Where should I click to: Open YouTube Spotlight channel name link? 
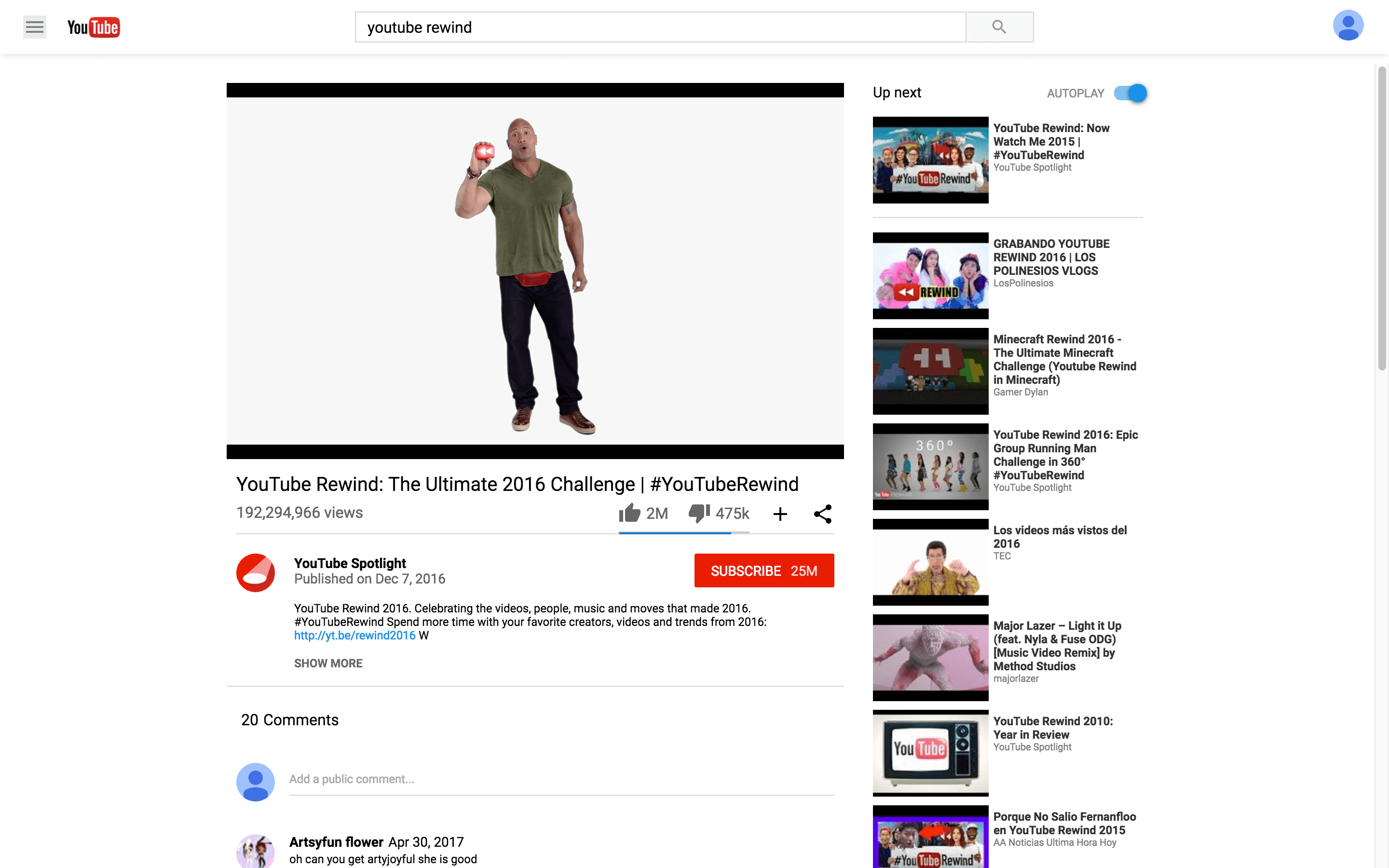[350, 563]
